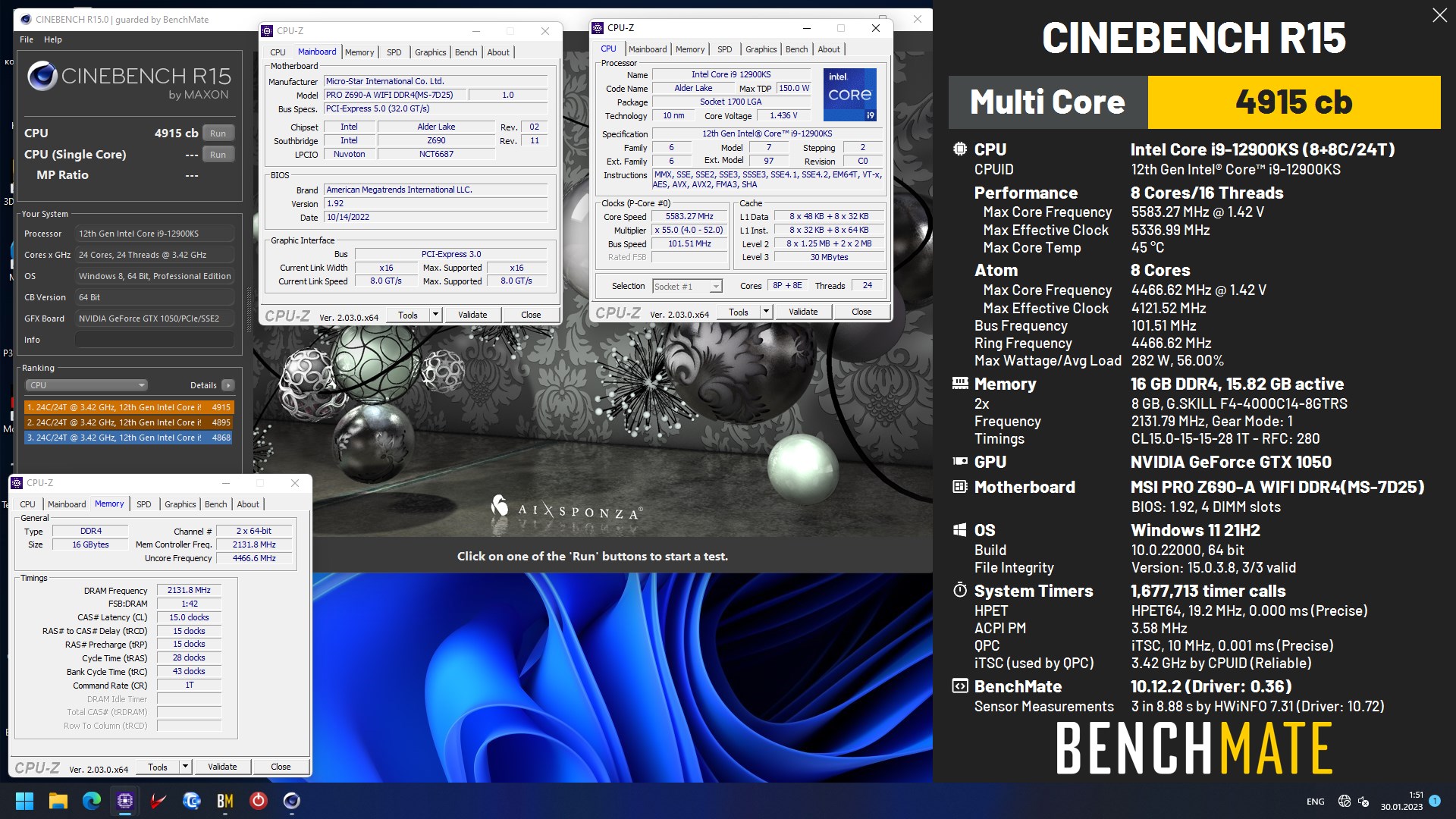1456x819 pixels.
Task: Switch to SPD tab in Mainboard CPU-Z window
Action: (394, 52)
